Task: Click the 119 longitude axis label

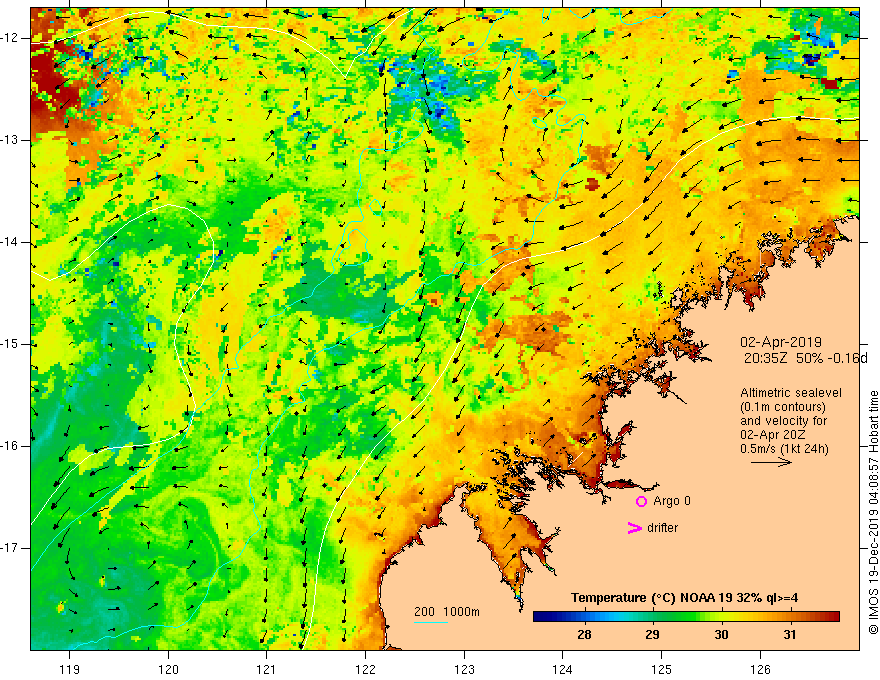Action: click(x=70, y=669)
